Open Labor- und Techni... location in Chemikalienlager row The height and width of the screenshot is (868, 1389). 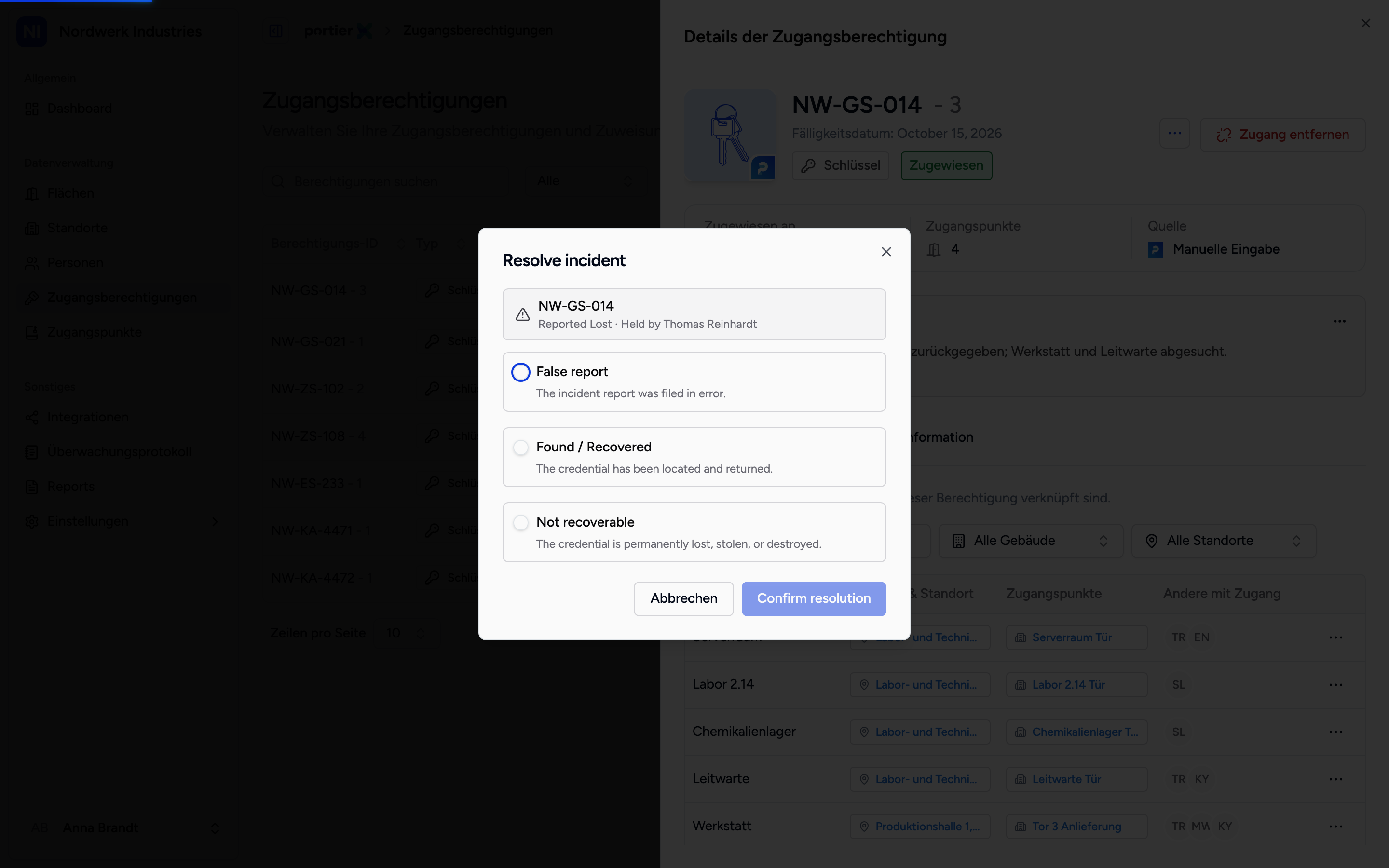coord(920,732)
